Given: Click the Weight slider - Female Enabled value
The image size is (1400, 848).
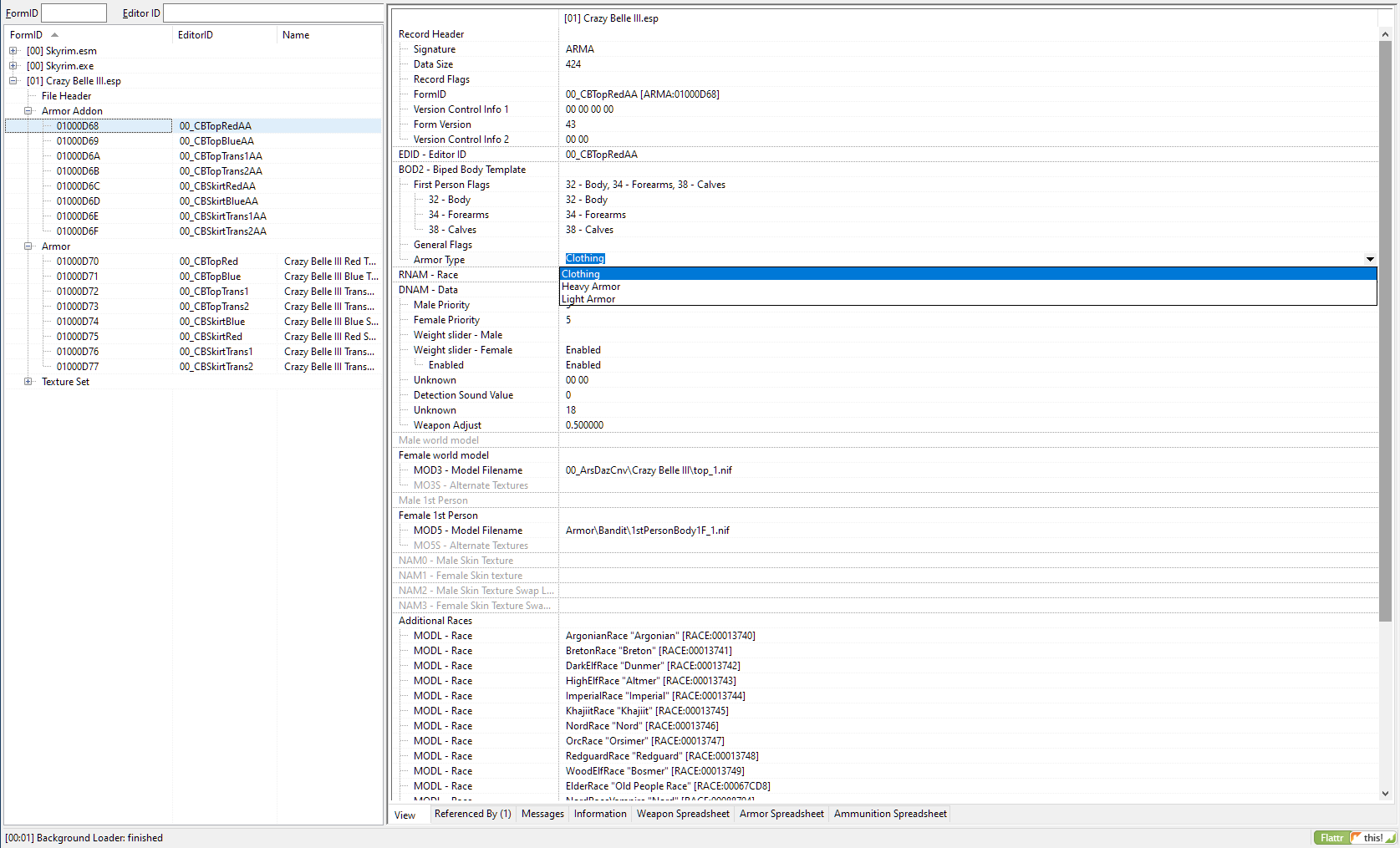Looking at the screenshot, I should point(583,350).
